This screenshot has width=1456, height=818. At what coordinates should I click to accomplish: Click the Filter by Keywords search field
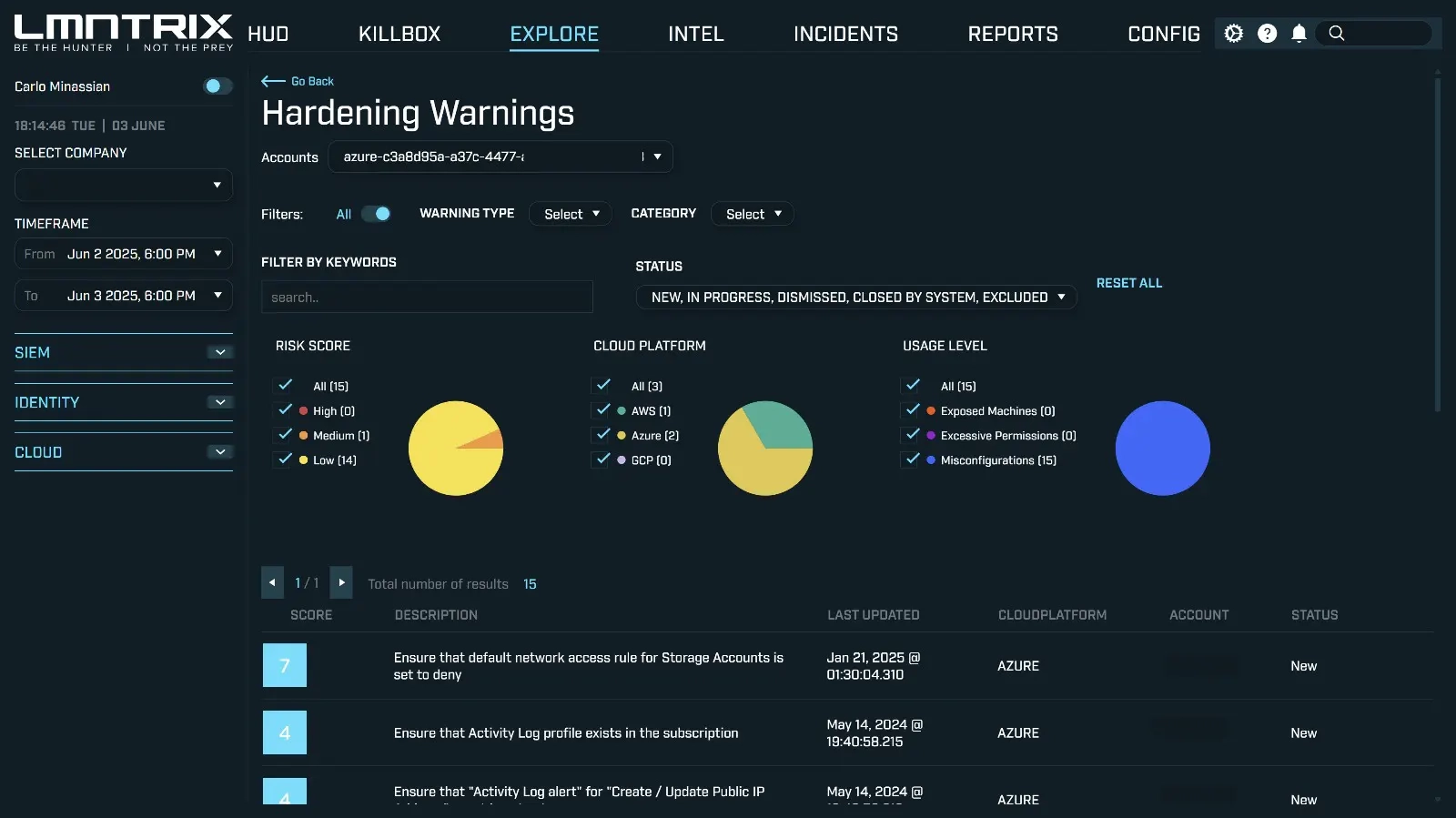(x=427, y=297)
